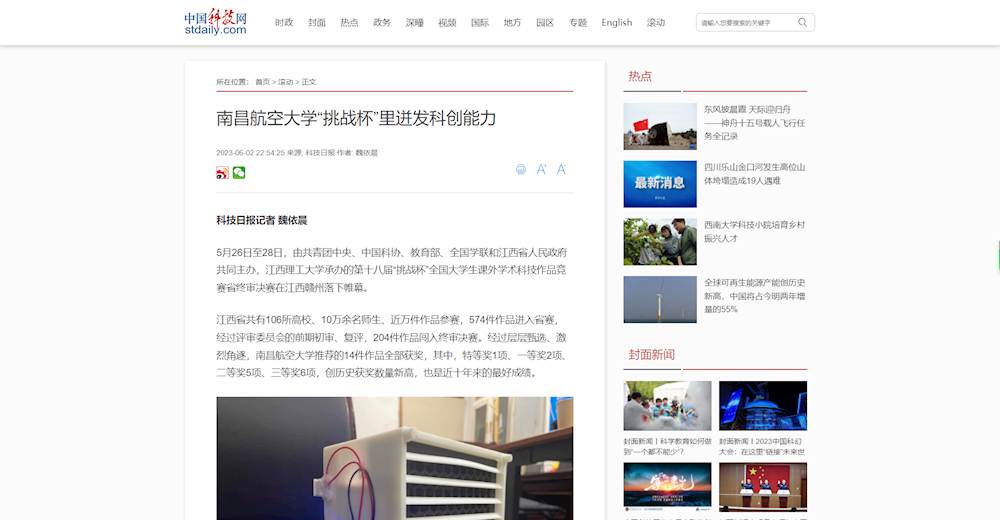1000x520 pixels.
Task: Open the 国际 section
Action: click(x=480, y=23)
